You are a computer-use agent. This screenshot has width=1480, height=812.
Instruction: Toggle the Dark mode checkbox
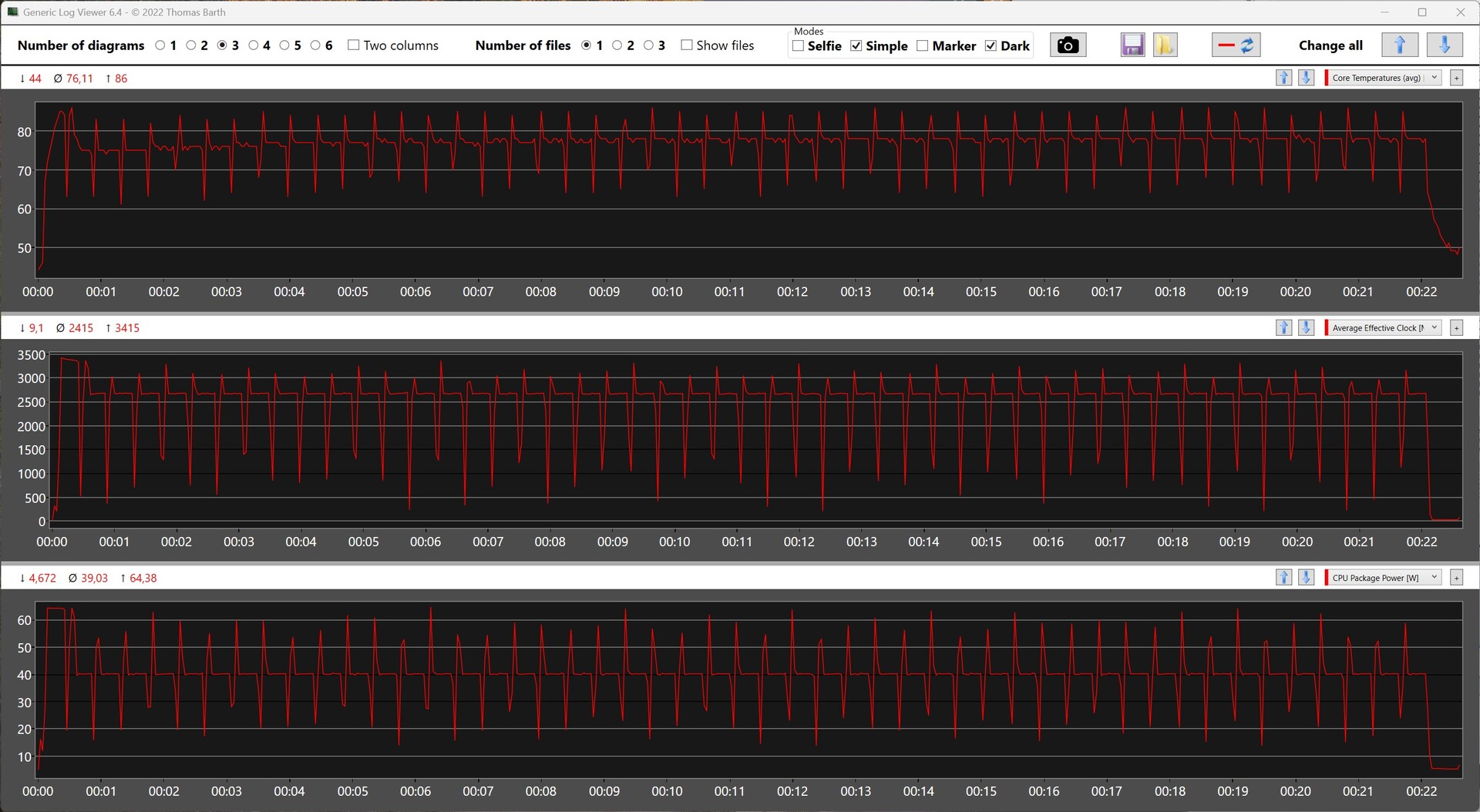(991, 46)
